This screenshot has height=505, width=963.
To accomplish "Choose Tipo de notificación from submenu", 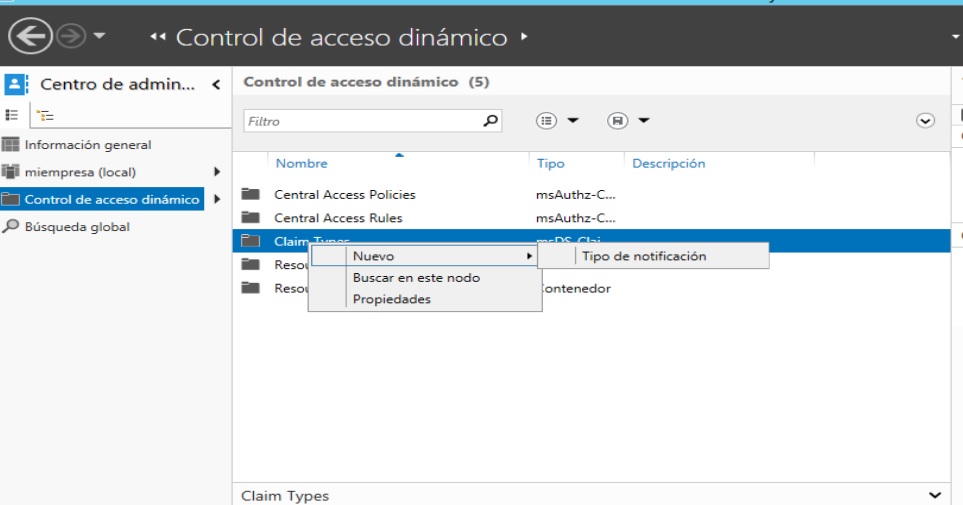I will 644,256.
